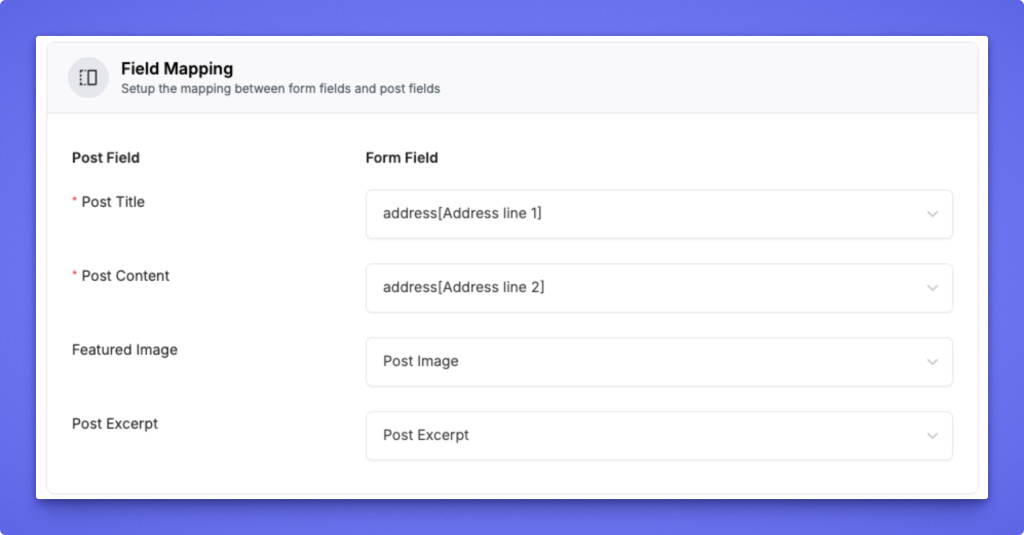Expand the Post Excerpt form field select value
1024x535 pixels.
659,436
